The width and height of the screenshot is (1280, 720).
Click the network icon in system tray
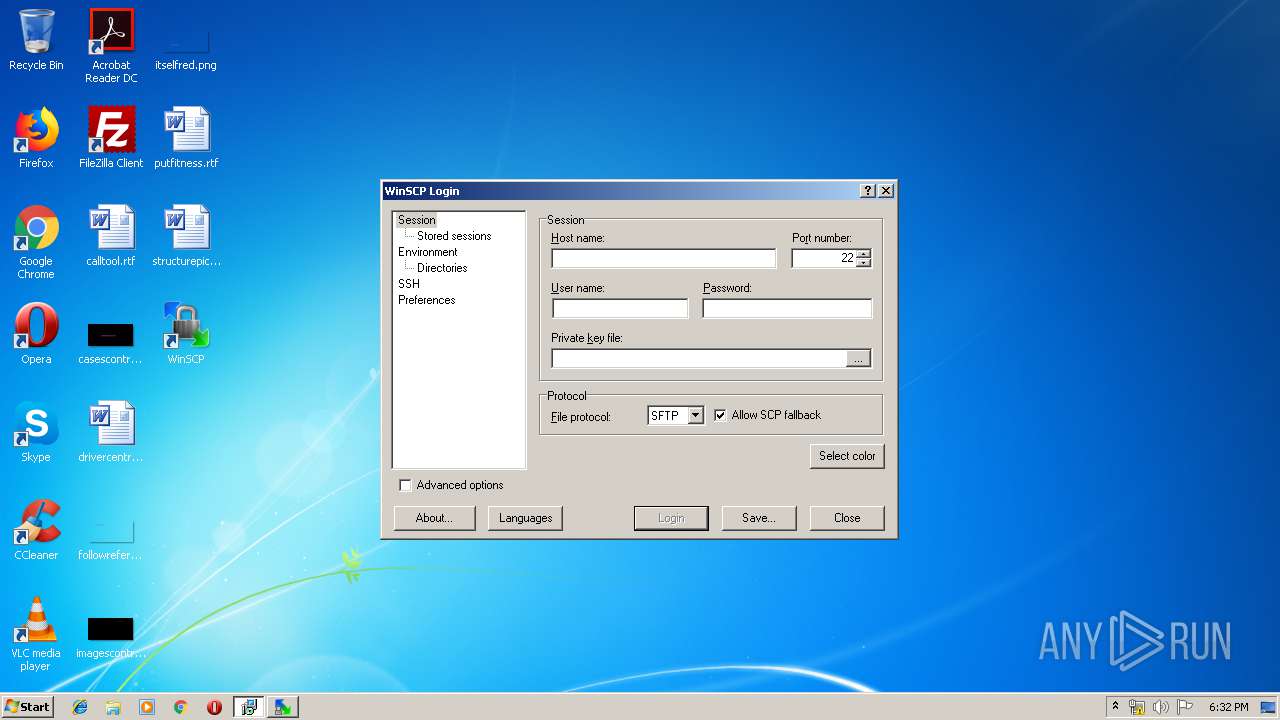pyautogui.click(x=1137, y=707)
